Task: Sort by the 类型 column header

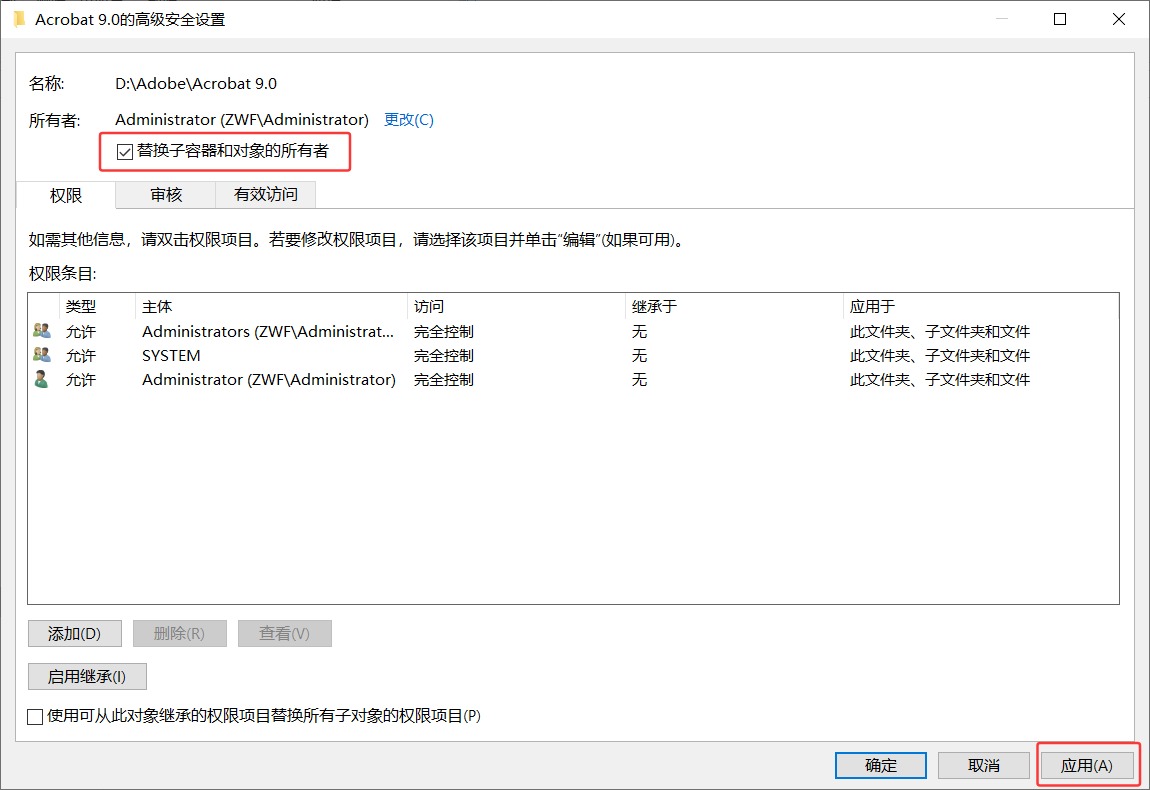Action: [x=97, y=307]
